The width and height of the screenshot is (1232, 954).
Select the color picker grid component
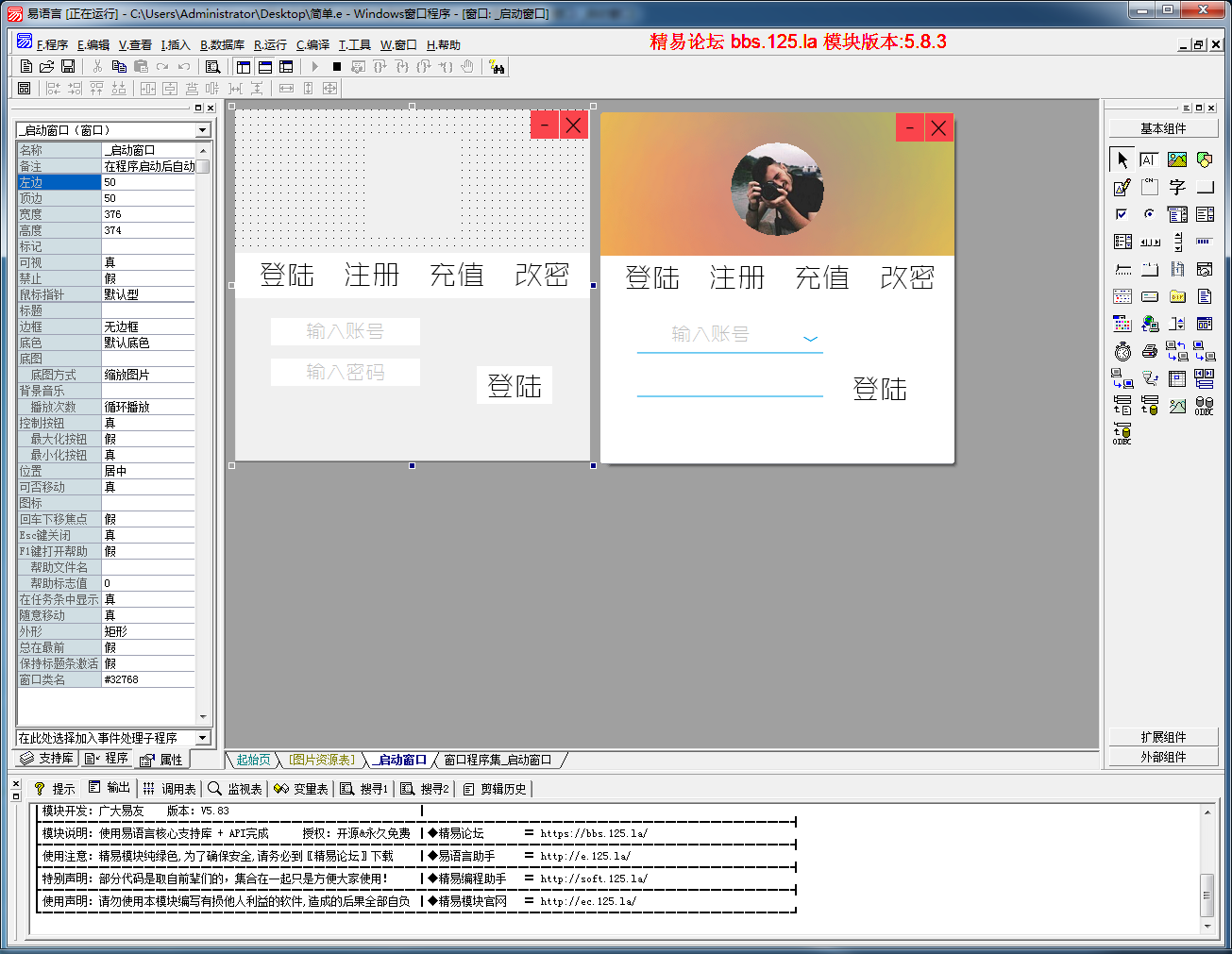click(1122, 324)
